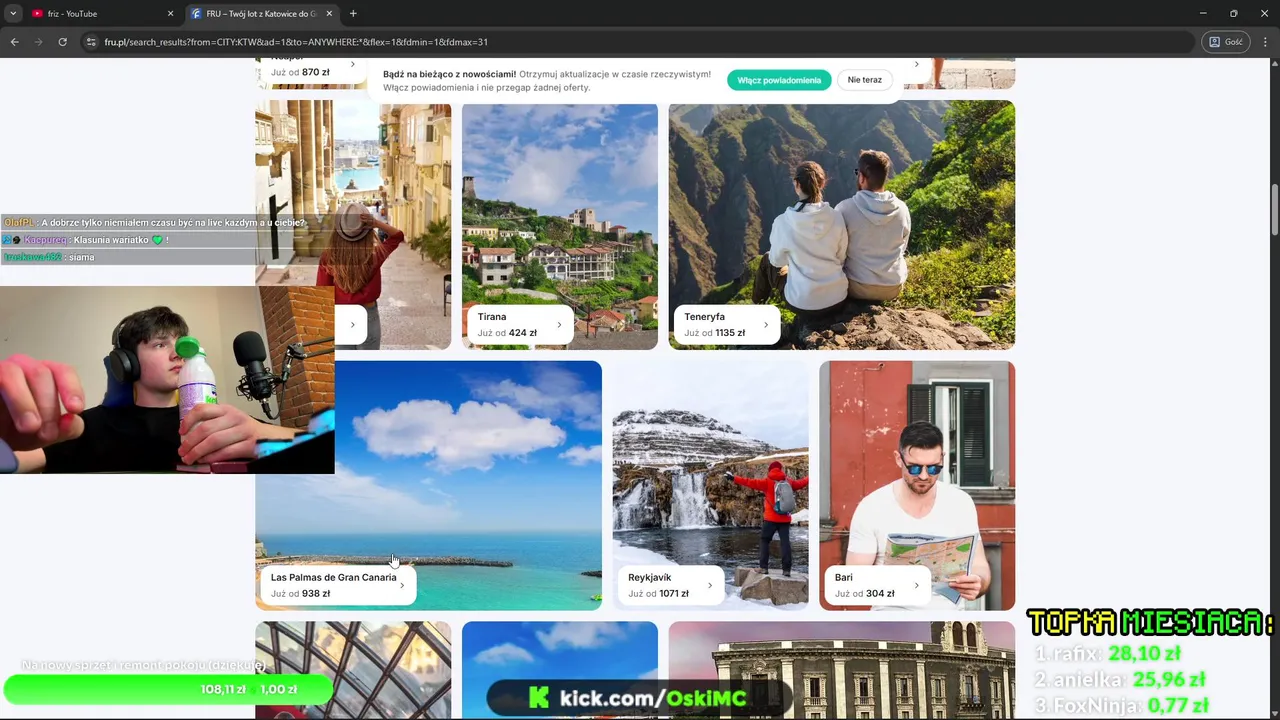
Task: Click the Już od 1071 zł price
Action: pos(659,594)
